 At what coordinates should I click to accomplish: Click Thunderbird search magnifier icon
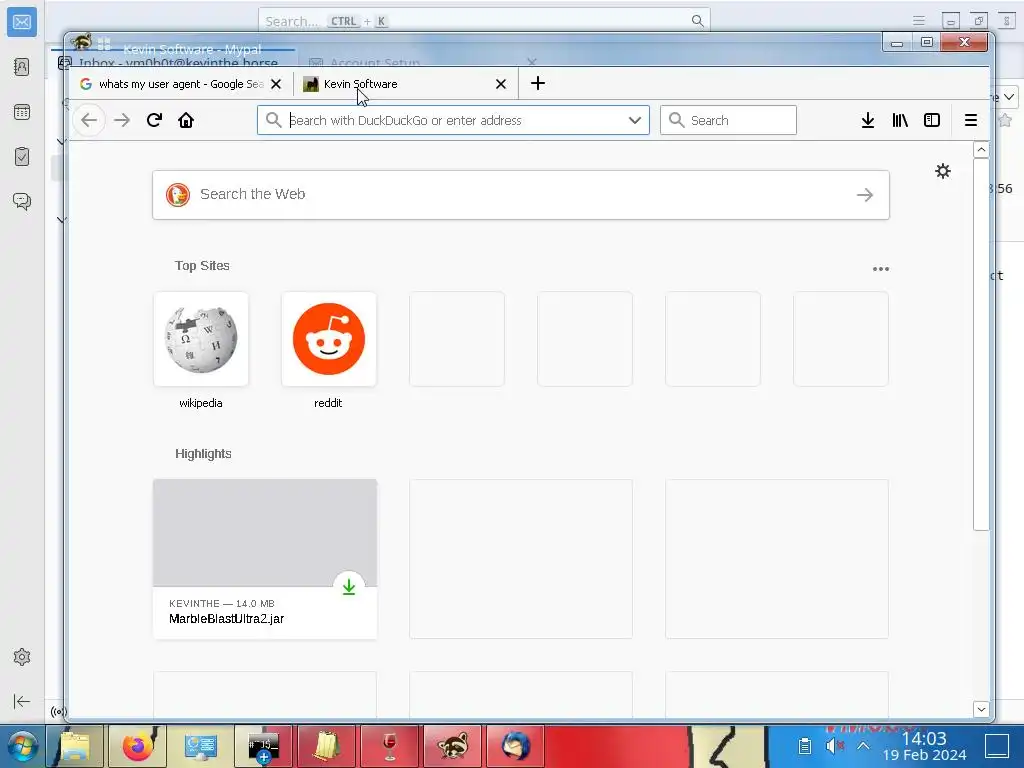tap(697, 21)
